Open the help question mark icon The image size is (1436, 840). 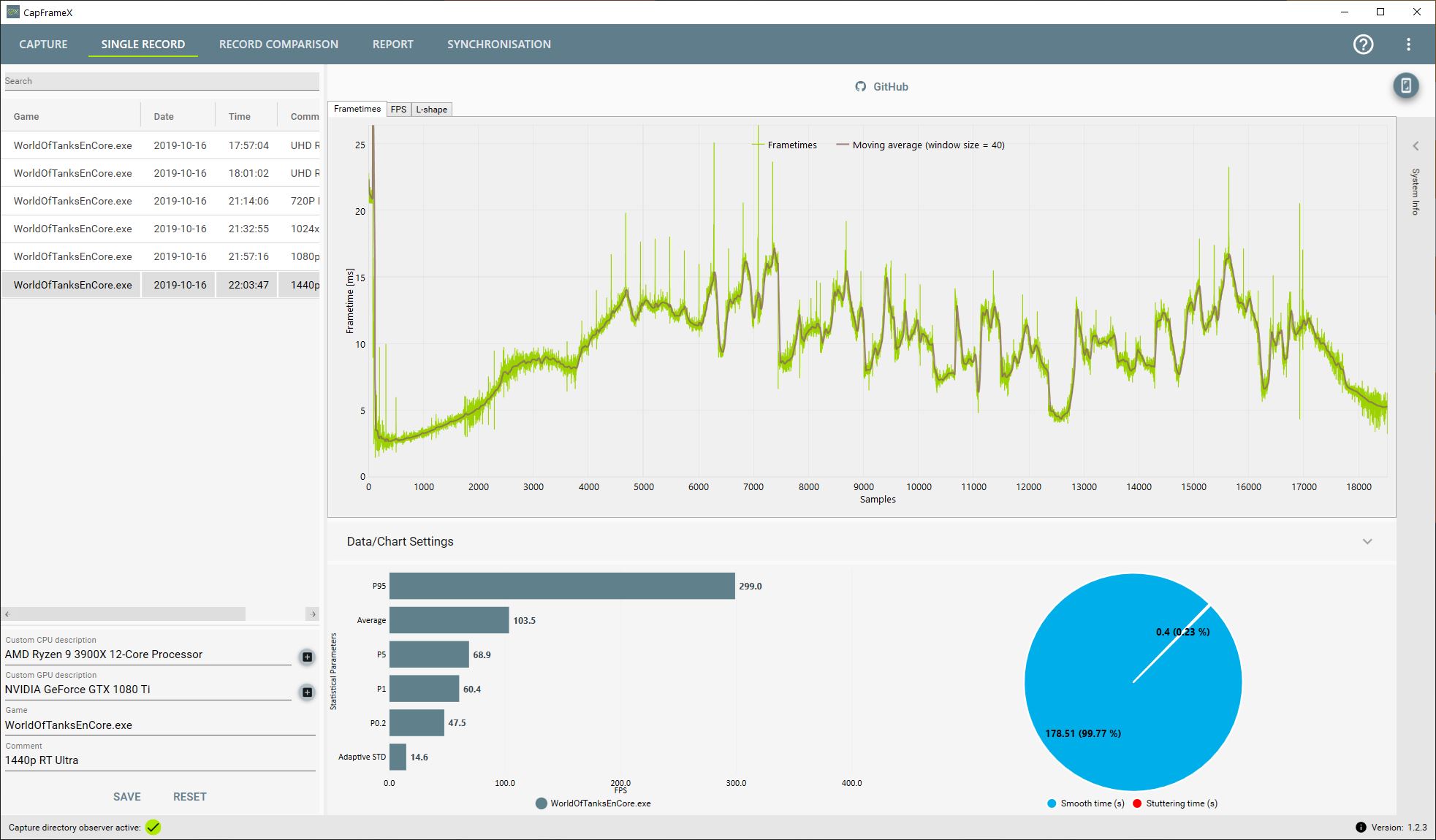pos(1363,45)
